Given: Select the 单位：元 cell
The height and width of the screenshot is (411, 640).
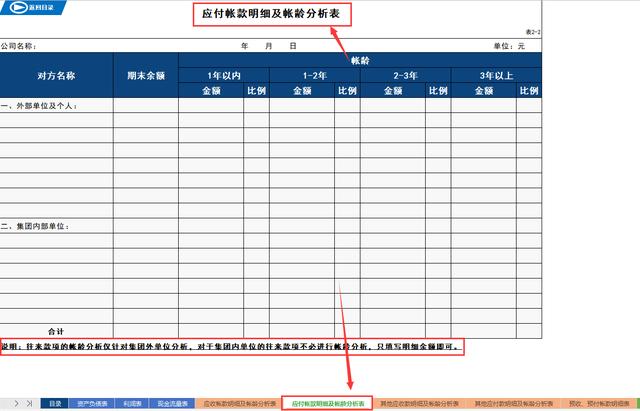Looking at the screenshot, I should [x=509, y=46].
